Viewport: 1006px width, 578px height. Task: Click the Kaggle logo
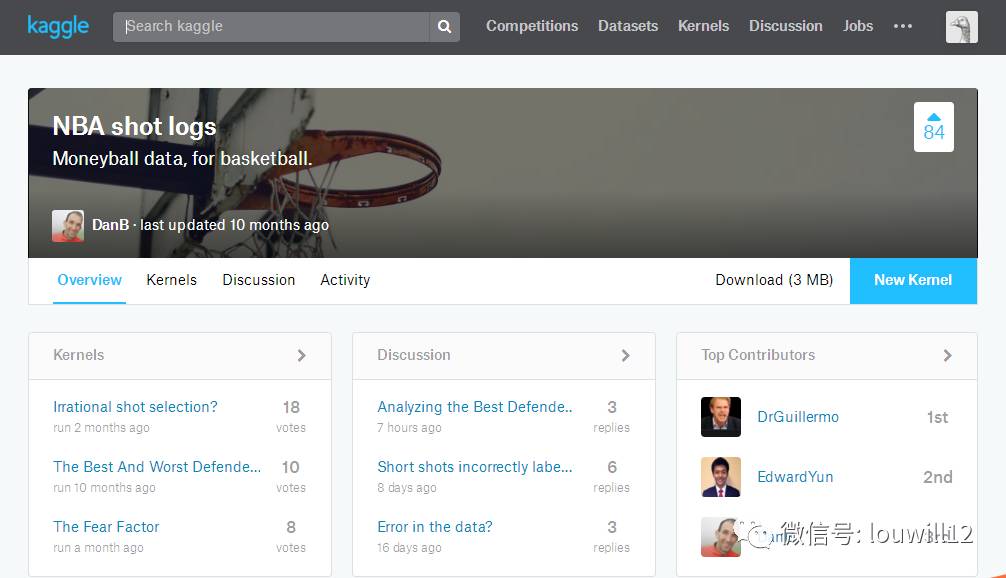click(58, 26)
